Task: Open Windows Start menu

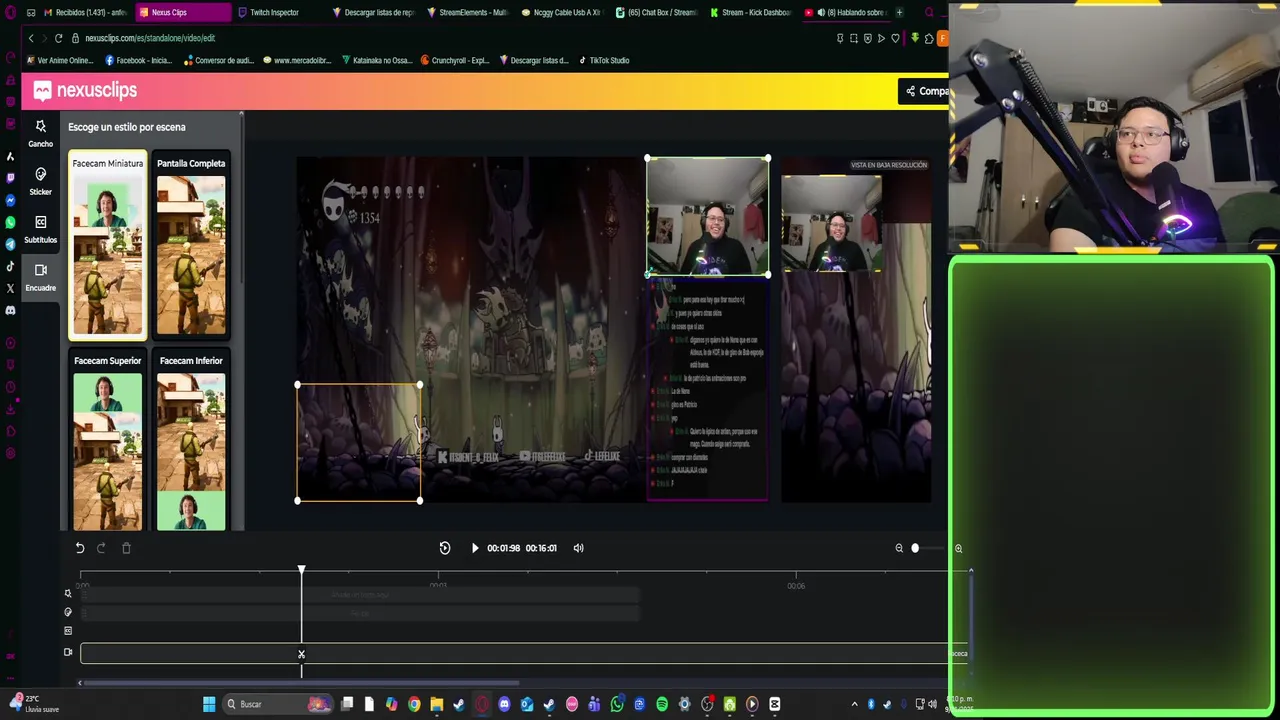Action: coord(209,704)
